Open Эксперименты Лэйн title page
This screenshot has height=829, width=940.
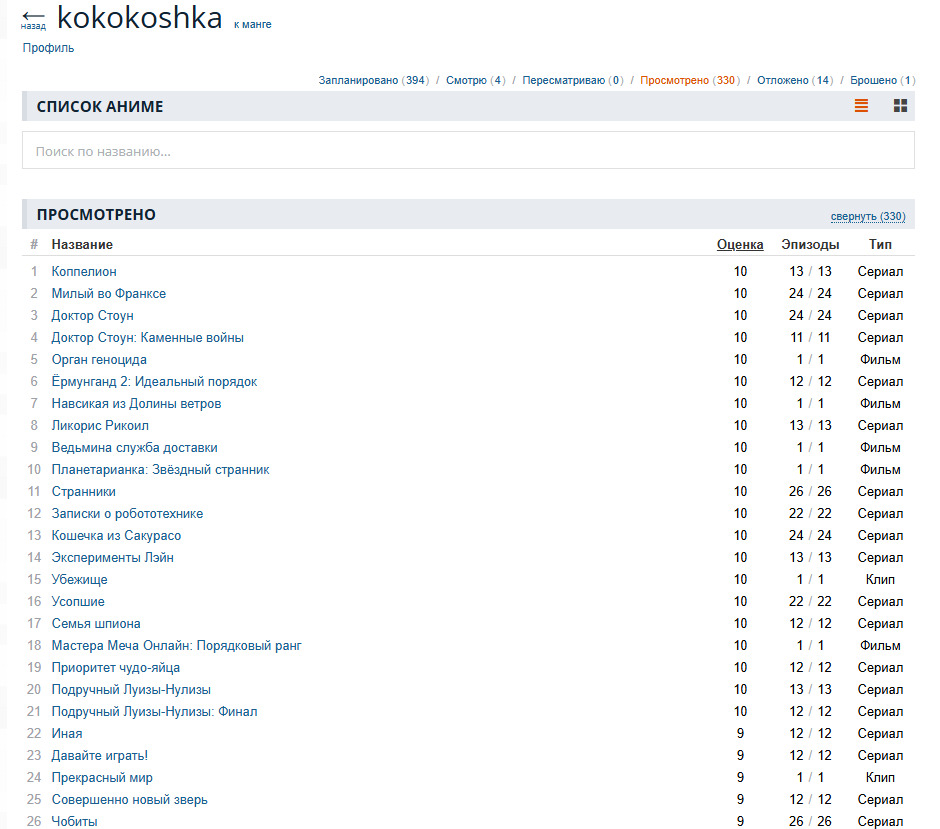(x=112, y=557)
